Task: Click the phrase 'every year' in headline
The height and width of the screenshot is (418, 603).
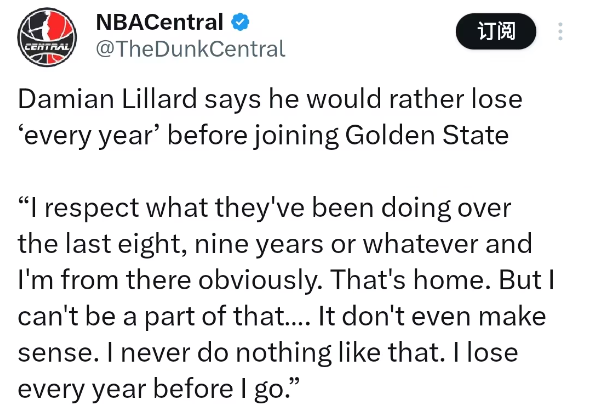Action: [x=84, y=136]
